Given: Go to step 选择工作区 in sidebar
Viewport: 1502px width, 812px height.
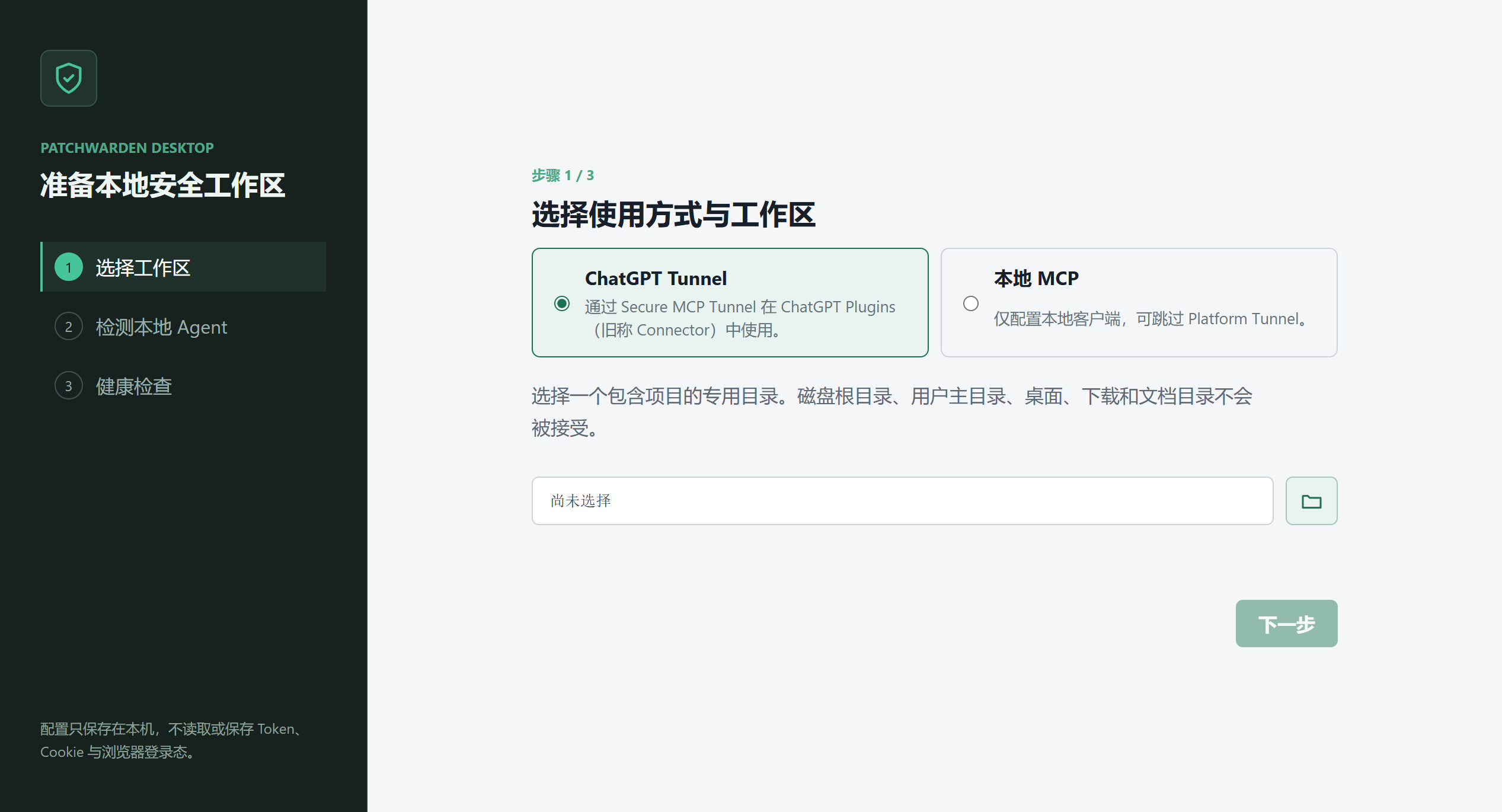Looking at the screenshot, I should tap(183, 267).
